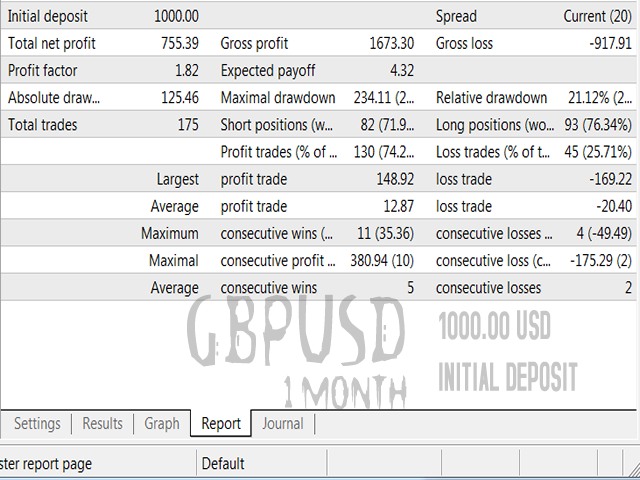Screen dimensions: 640x480
Task: Click the largest loss trade value -169.22
Action: tap(606, 180)
